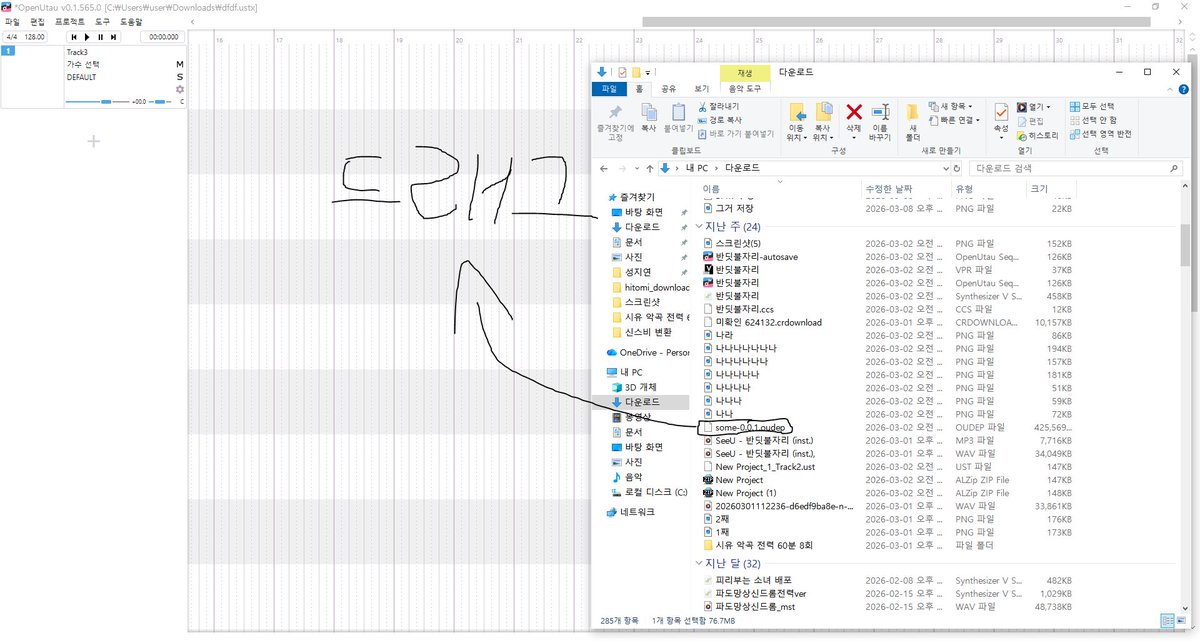Screen dimensions: 1200x643
Task: Jump to start in OpenUtau transport
Action: tap(73, 37)
